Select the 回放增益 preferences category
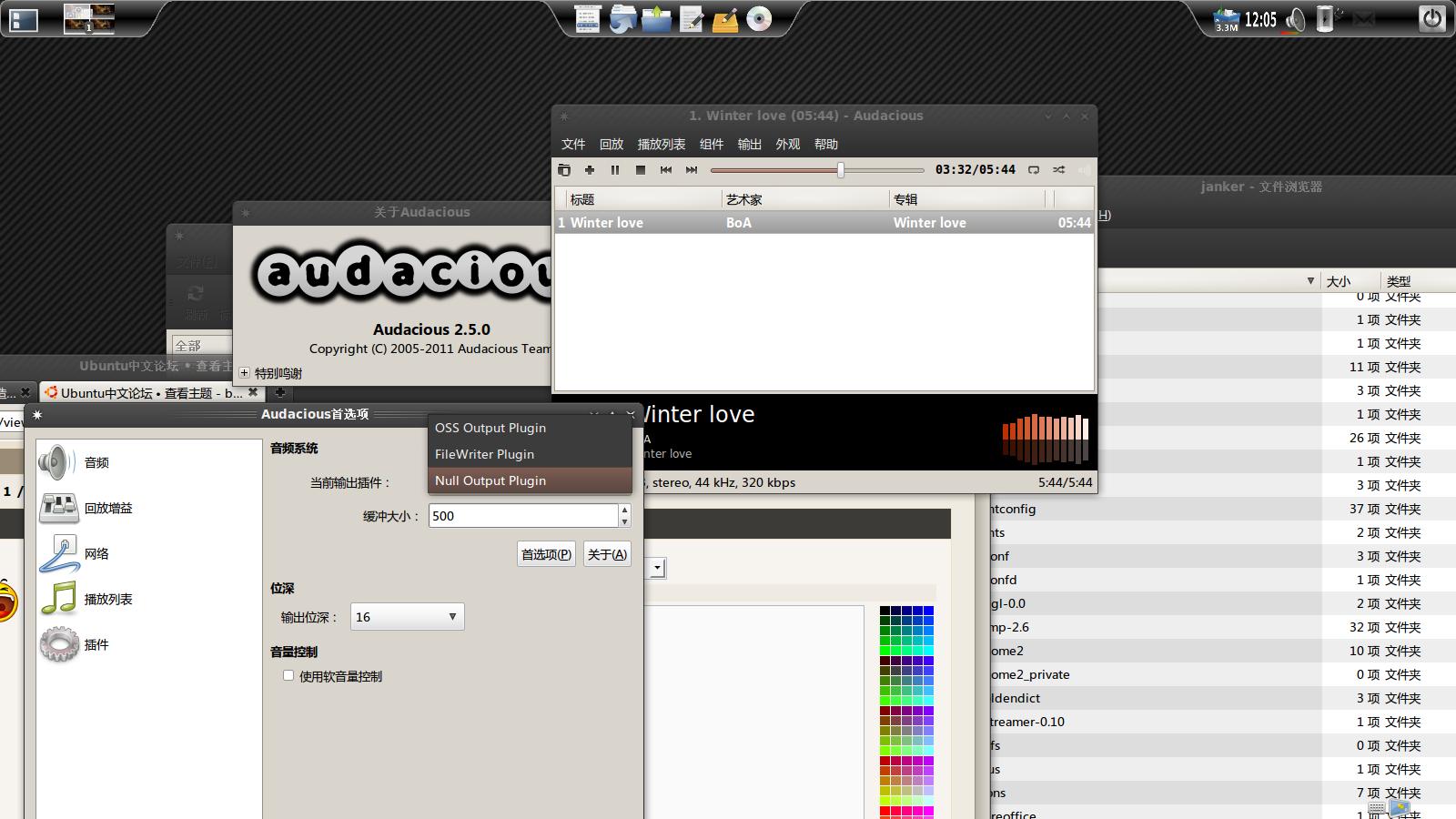The width and height of the screenshot is (1456, 819). pos(149,508)
